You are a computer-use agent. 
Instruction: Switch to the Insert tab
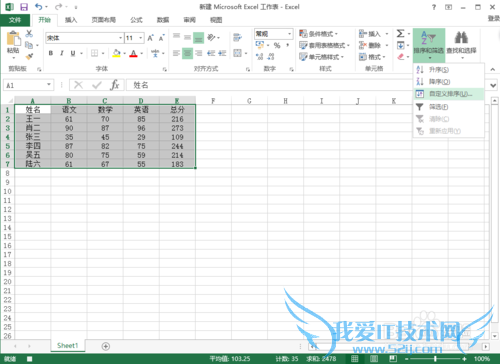pyautogui.click(x=71, y=20)
